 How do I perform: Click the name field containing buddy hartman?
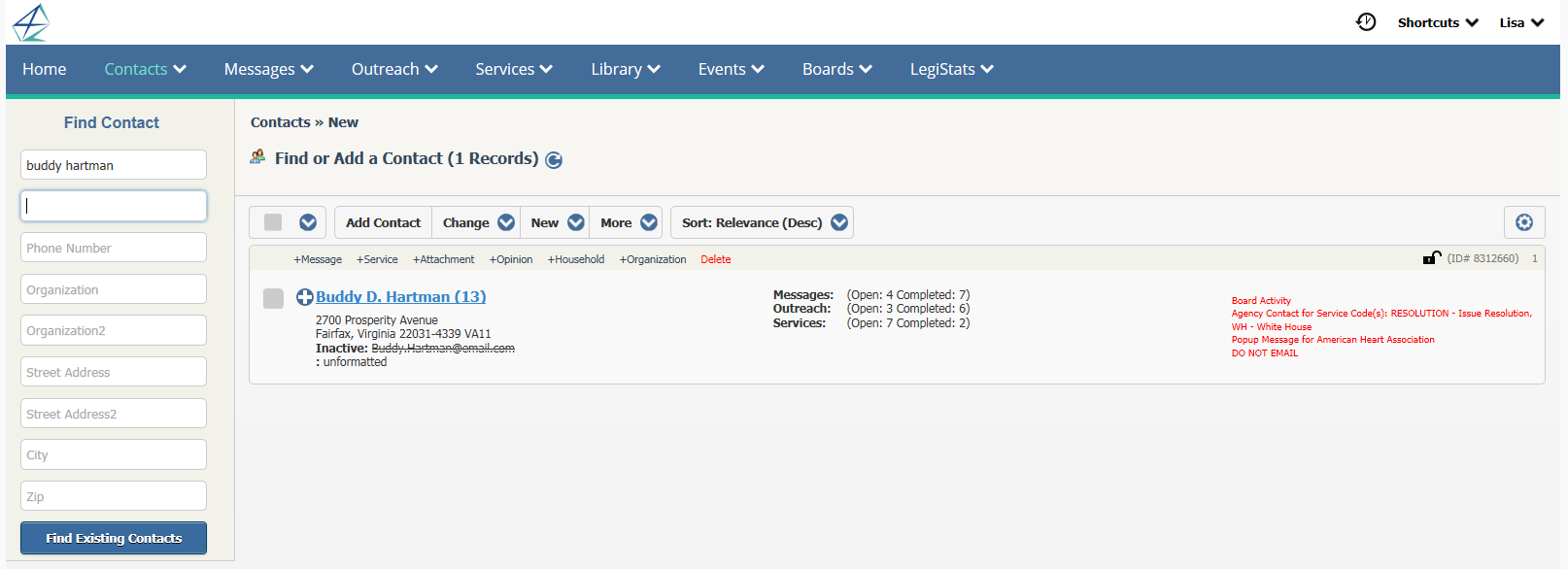tap(114, 165)
